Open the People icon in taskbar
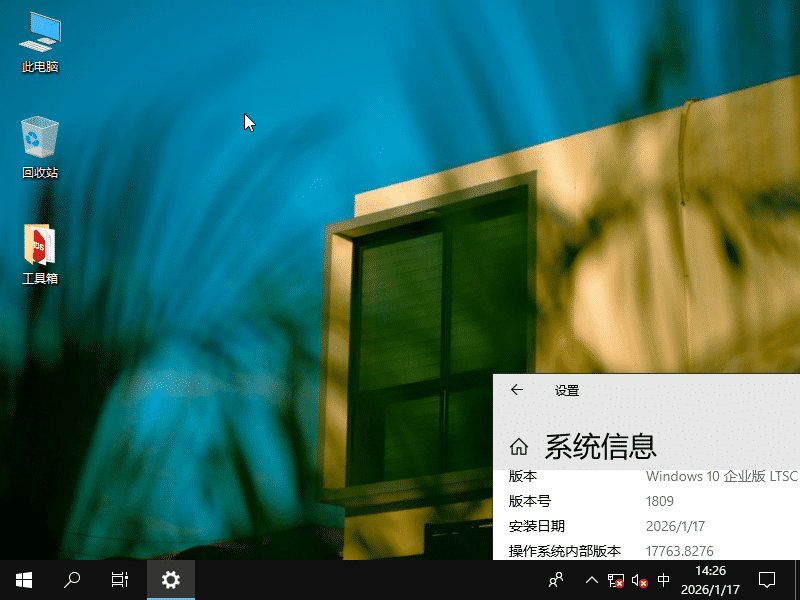Viewport: 800px width, 600px height. [557, 579]
